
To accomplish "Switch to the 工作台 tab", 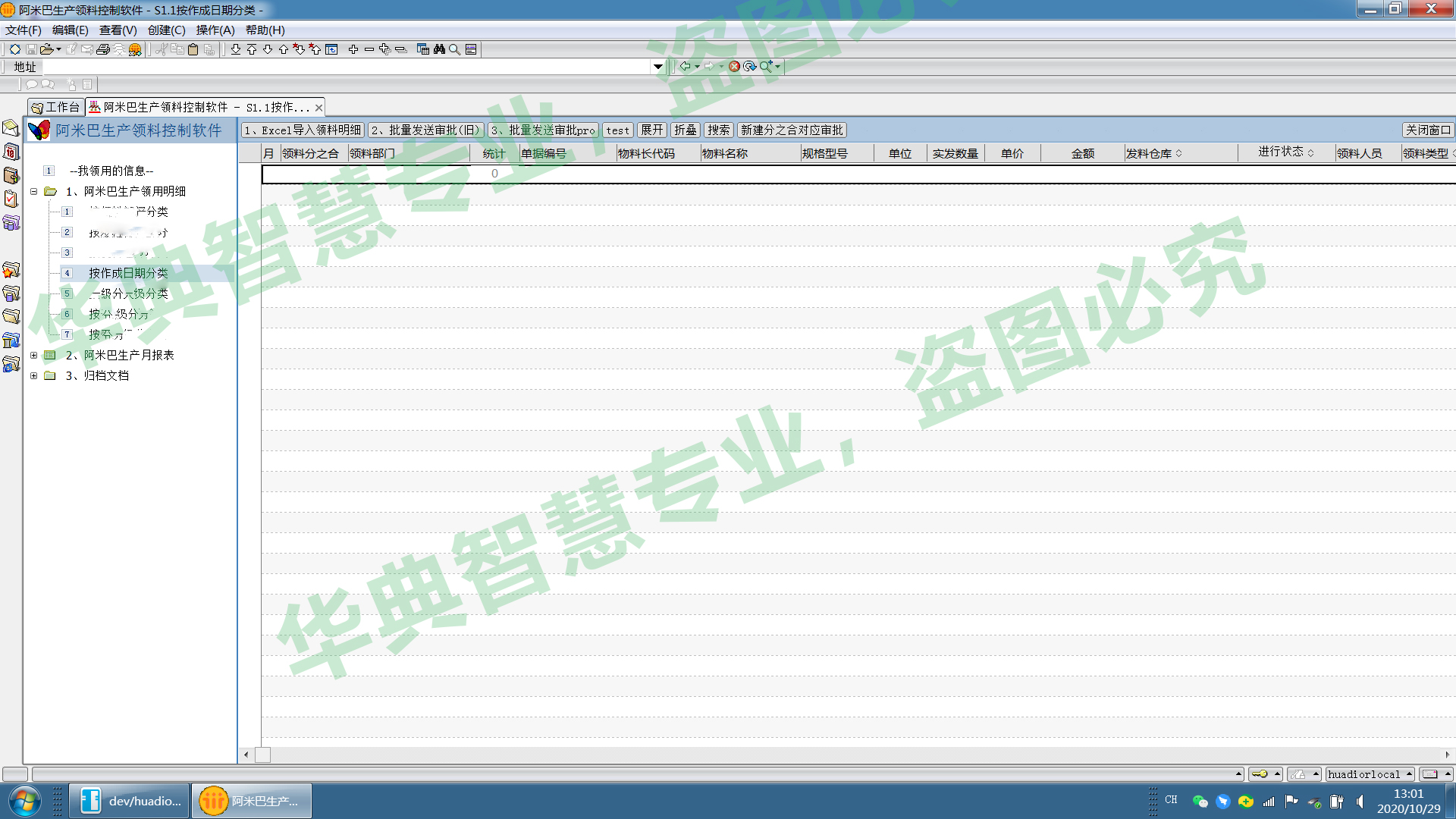I will [55, 107].
